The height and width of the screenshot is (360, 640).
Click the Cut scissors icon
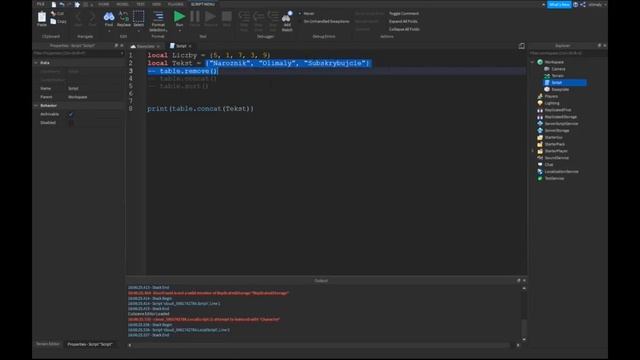(53, 13)
